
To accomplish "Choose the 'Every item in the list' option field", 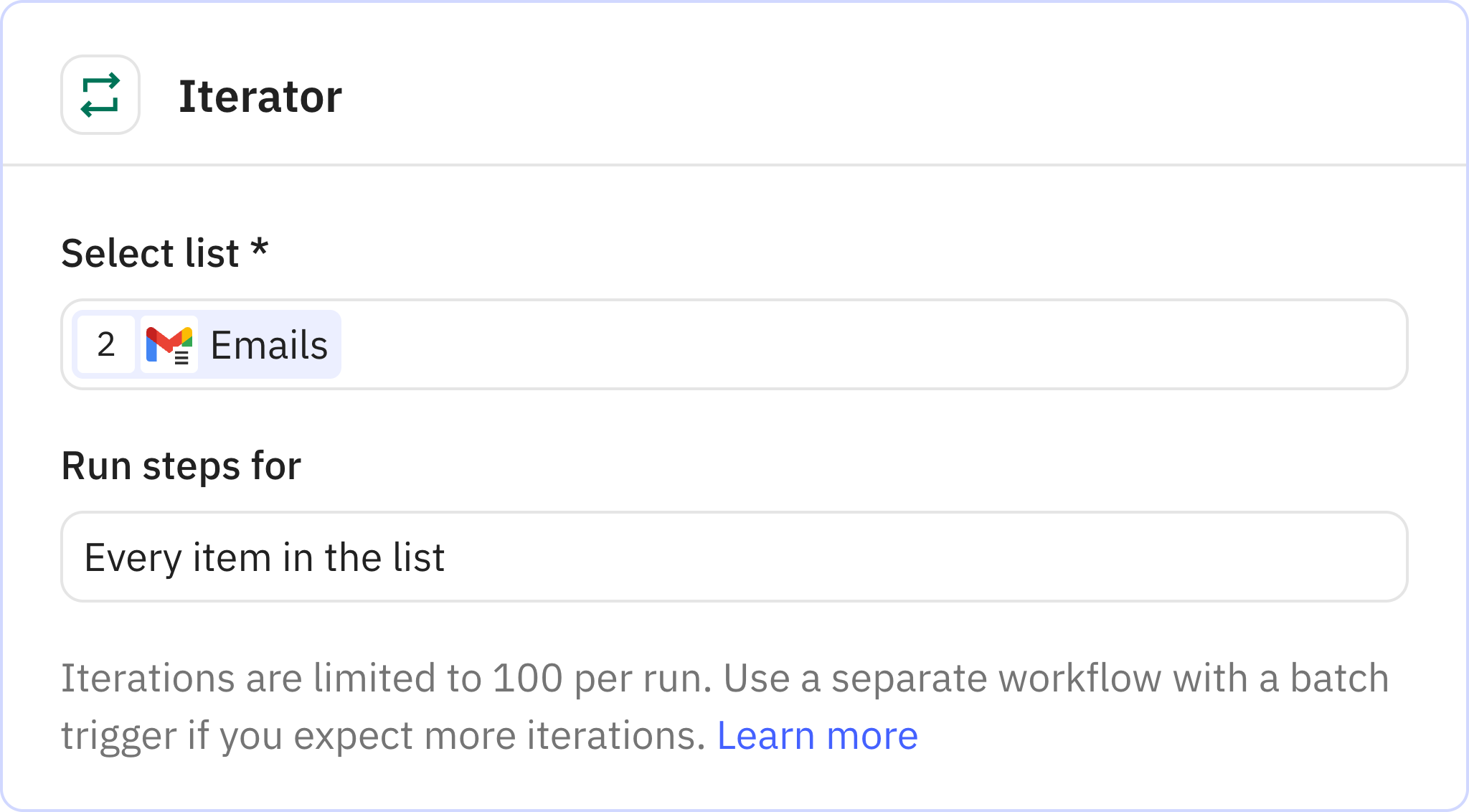I will pos(264,557).
